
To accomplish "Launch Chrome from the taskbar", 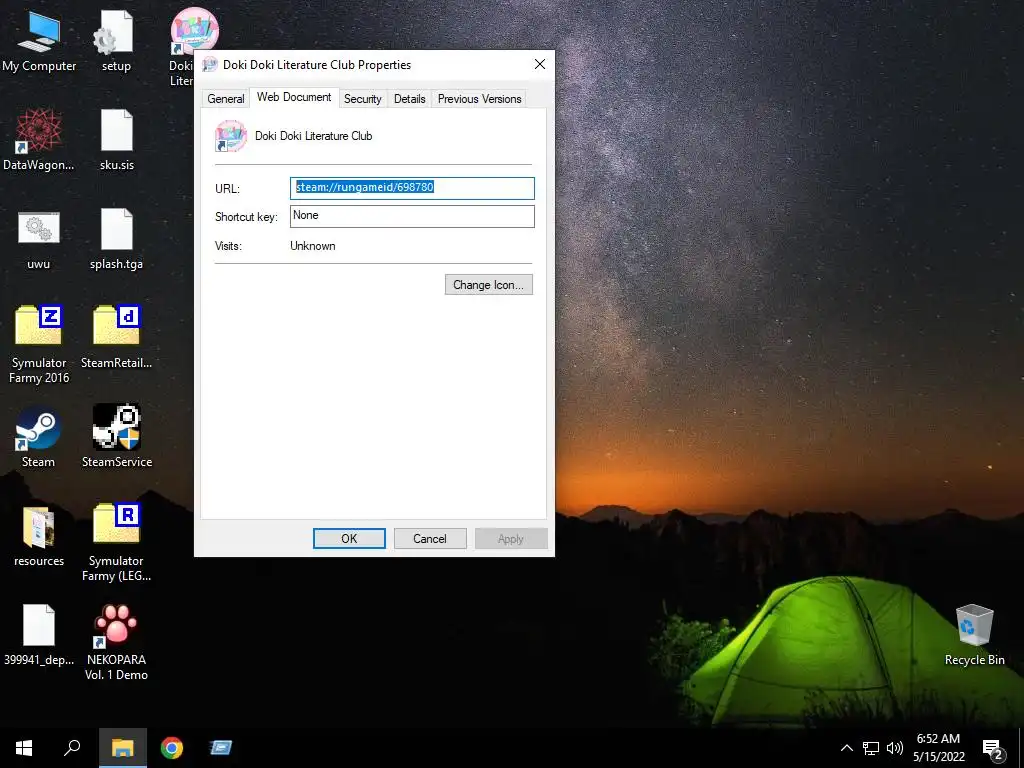I will [172, 748].
